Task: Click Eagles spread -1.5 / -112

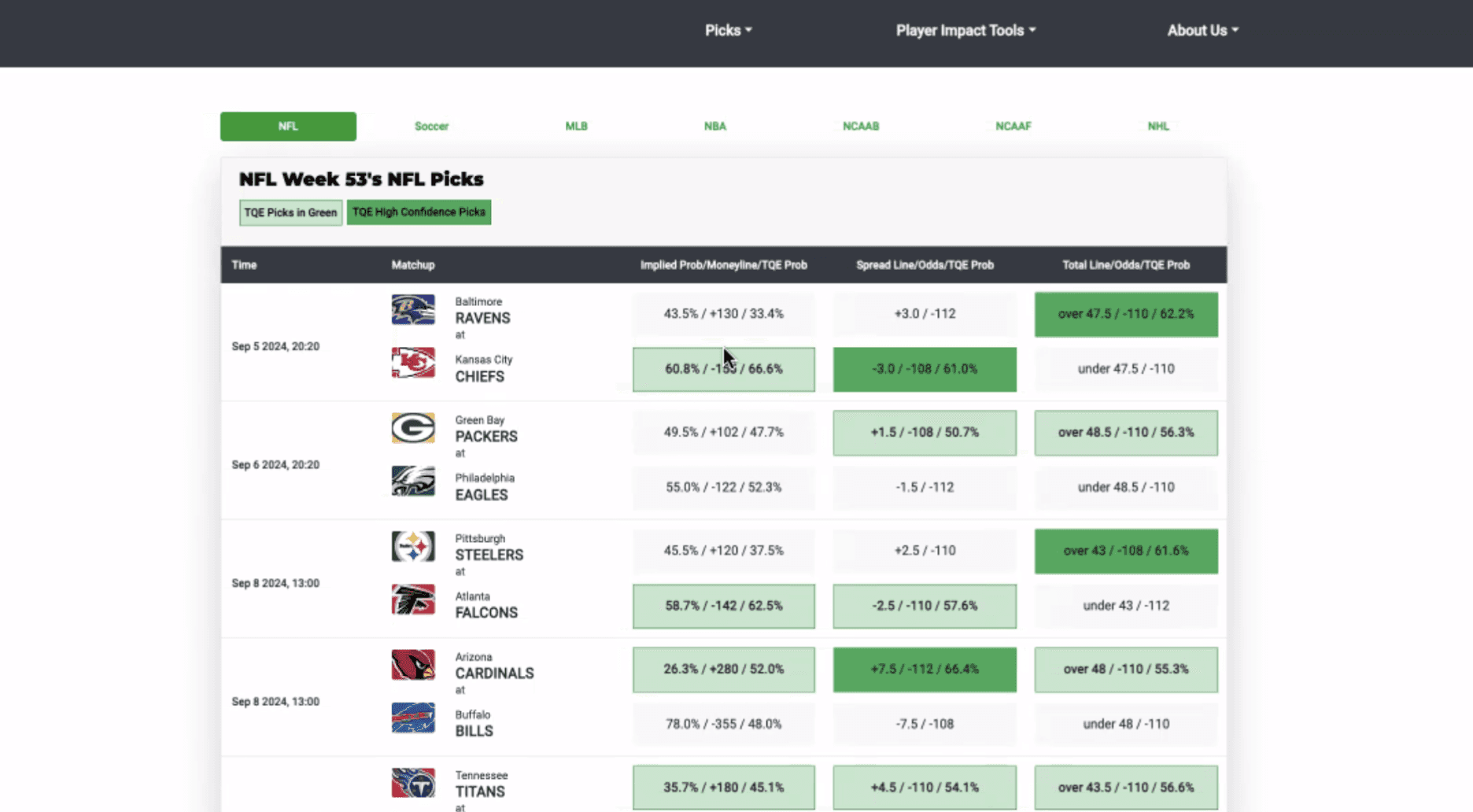Action: [925, 487]
